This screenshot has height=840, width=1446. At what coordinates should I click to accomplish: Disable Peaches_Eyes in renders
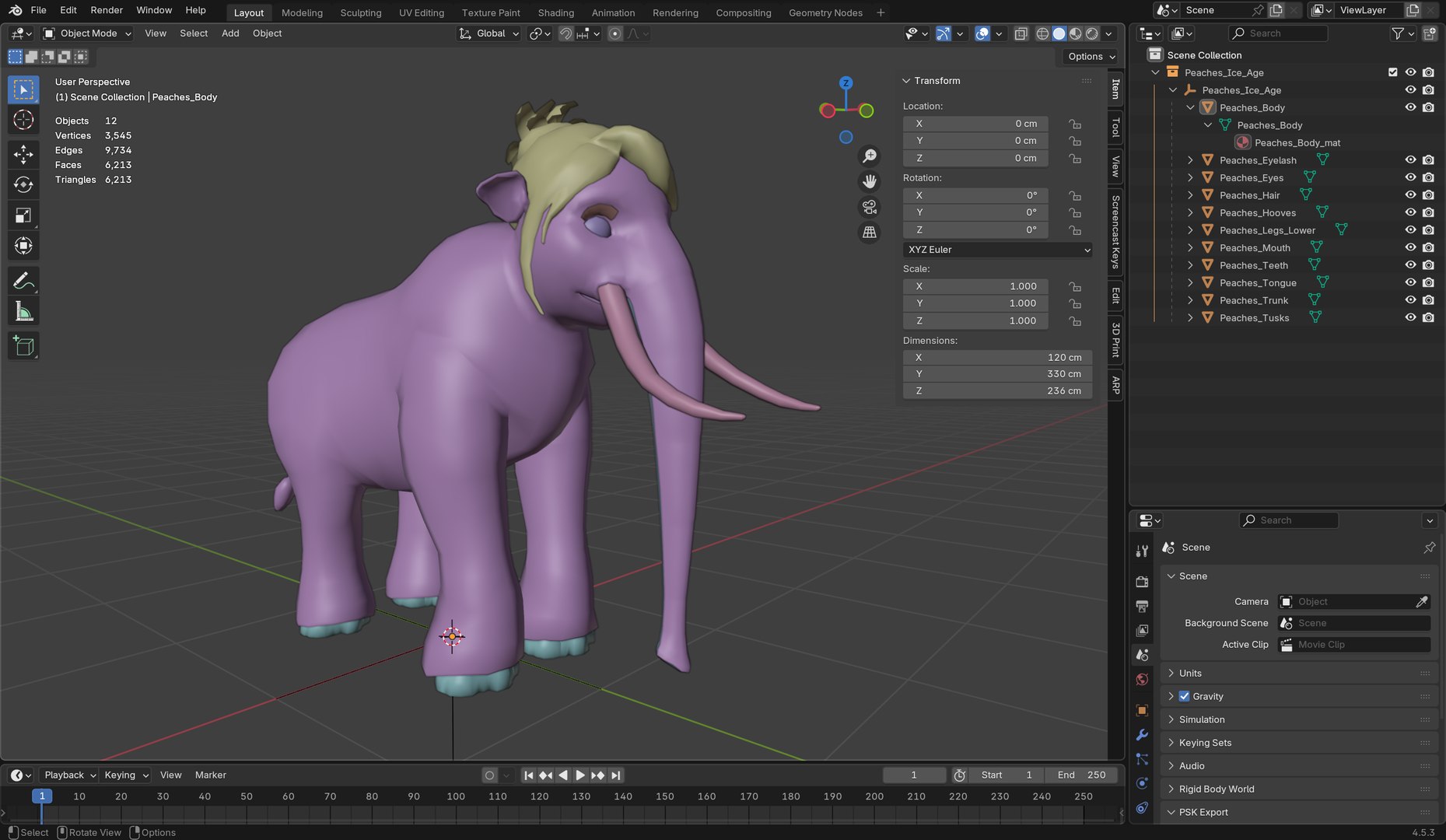coord(1428,177)
